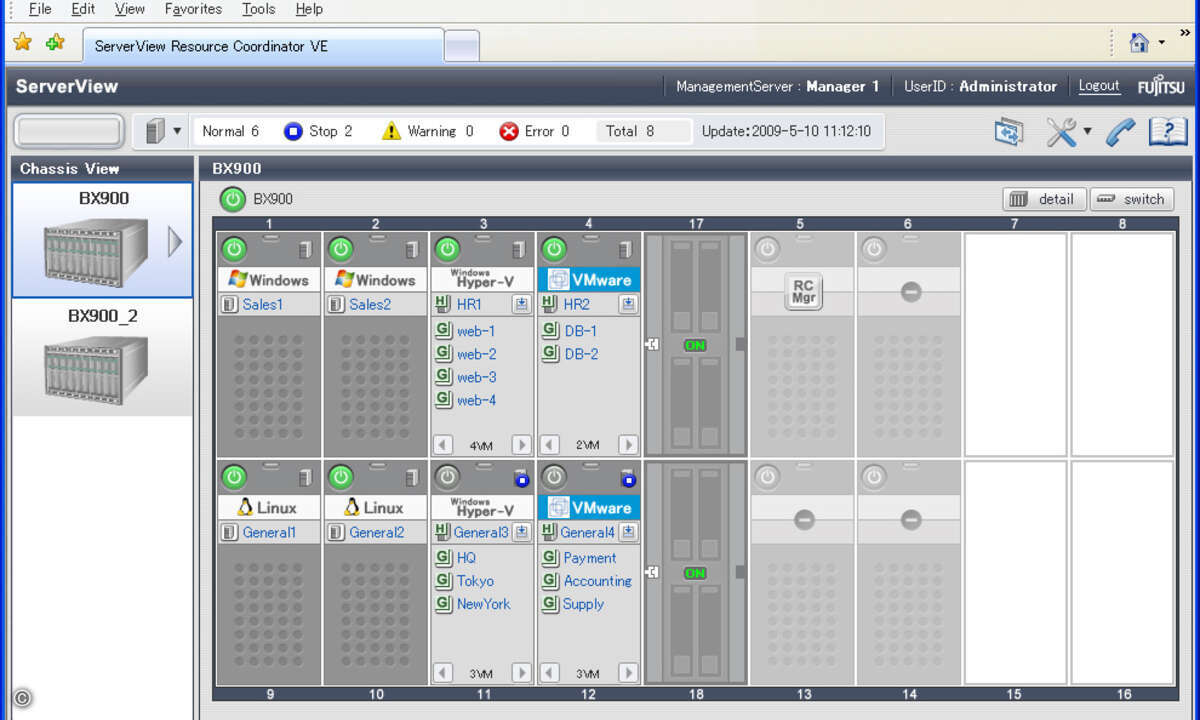The height and width of the screenshot is (720, 1200).
Task: Click the window refresh icon in the toolbar
Action: pyautogui.click(x=1009, y=131)
